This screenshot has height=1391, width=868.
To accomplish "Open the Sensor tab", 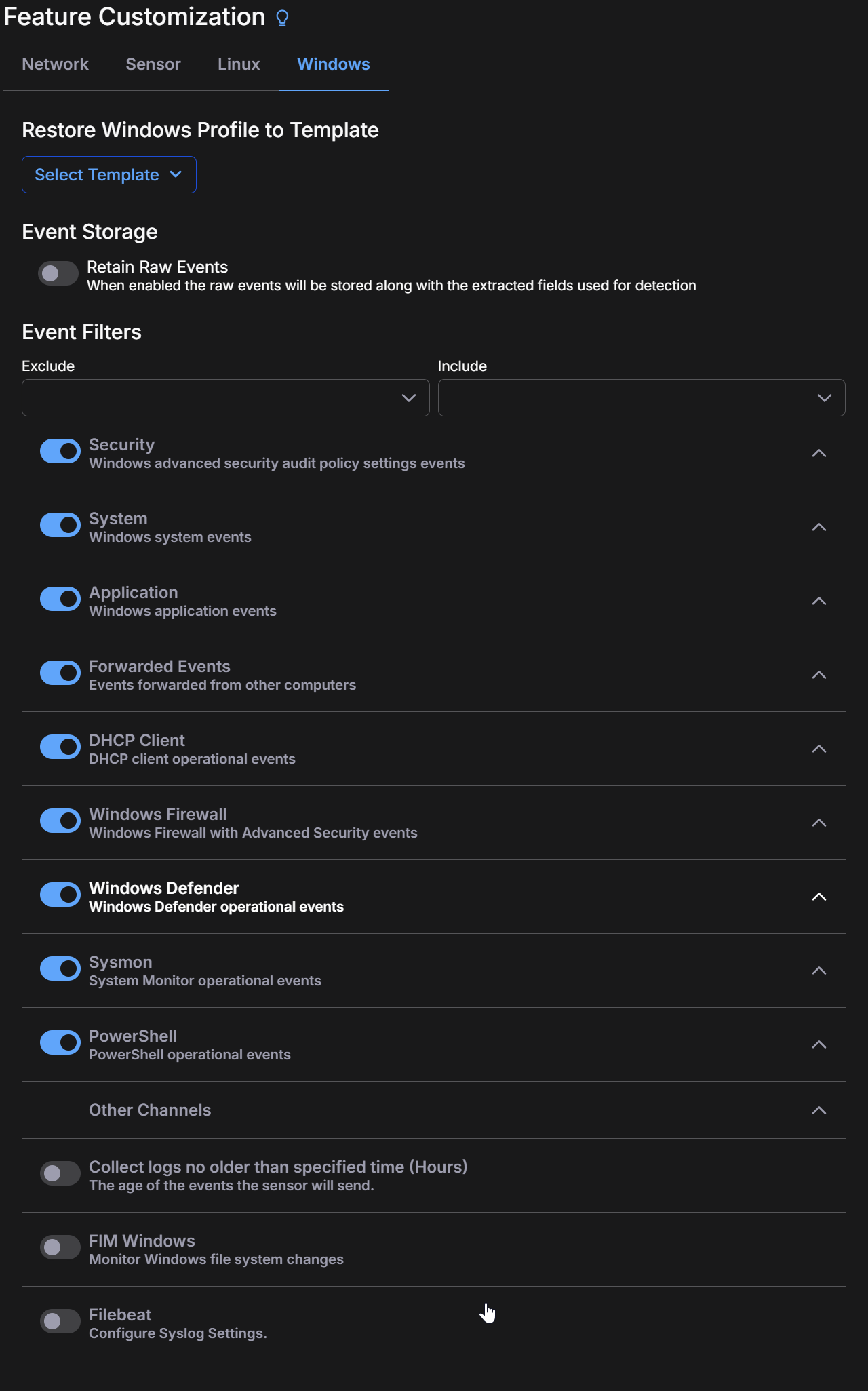I will click(x=153, y=64).
